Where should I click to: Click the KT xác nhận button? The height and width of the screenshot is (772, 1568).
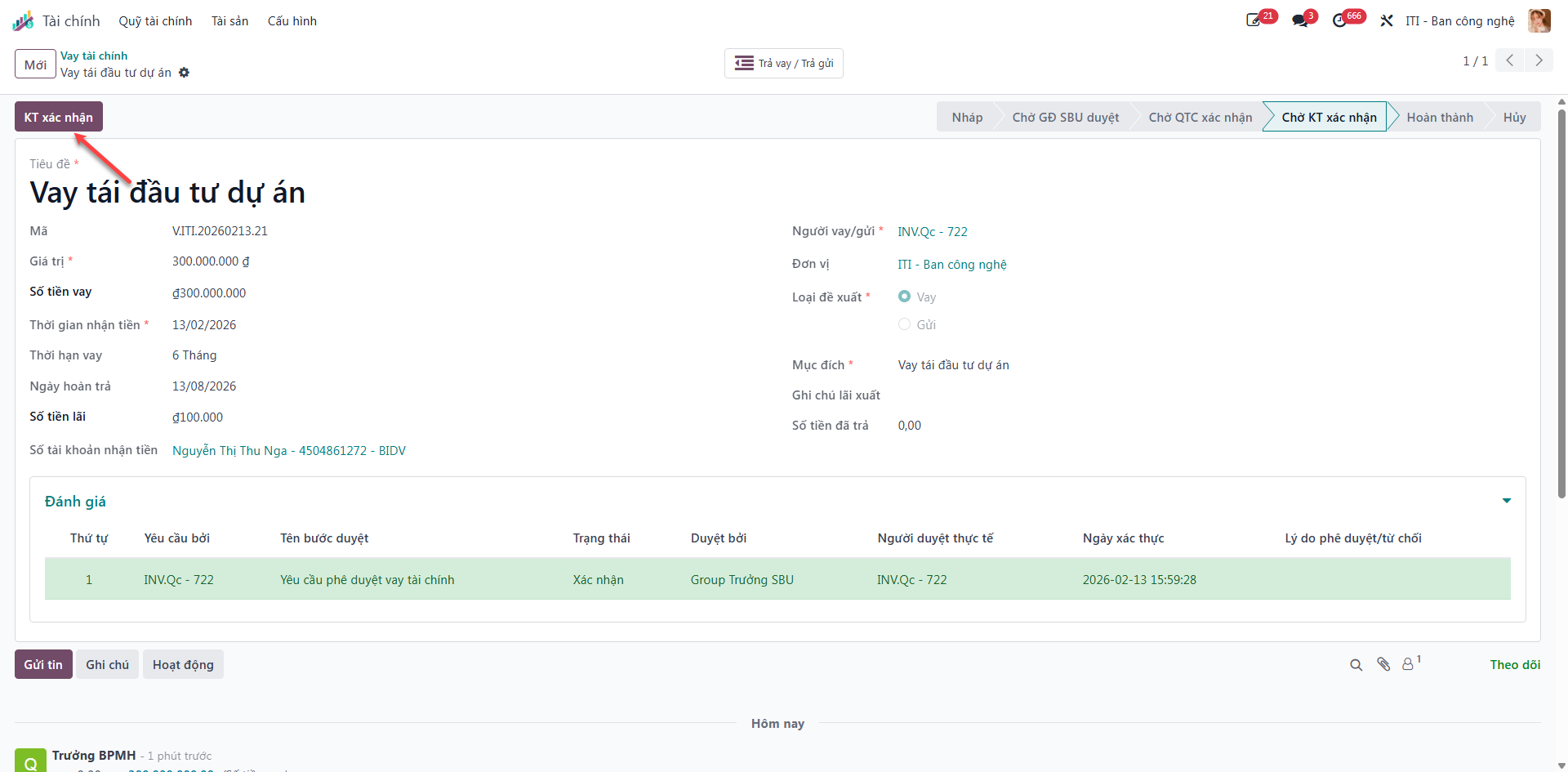tap(59, 117)
